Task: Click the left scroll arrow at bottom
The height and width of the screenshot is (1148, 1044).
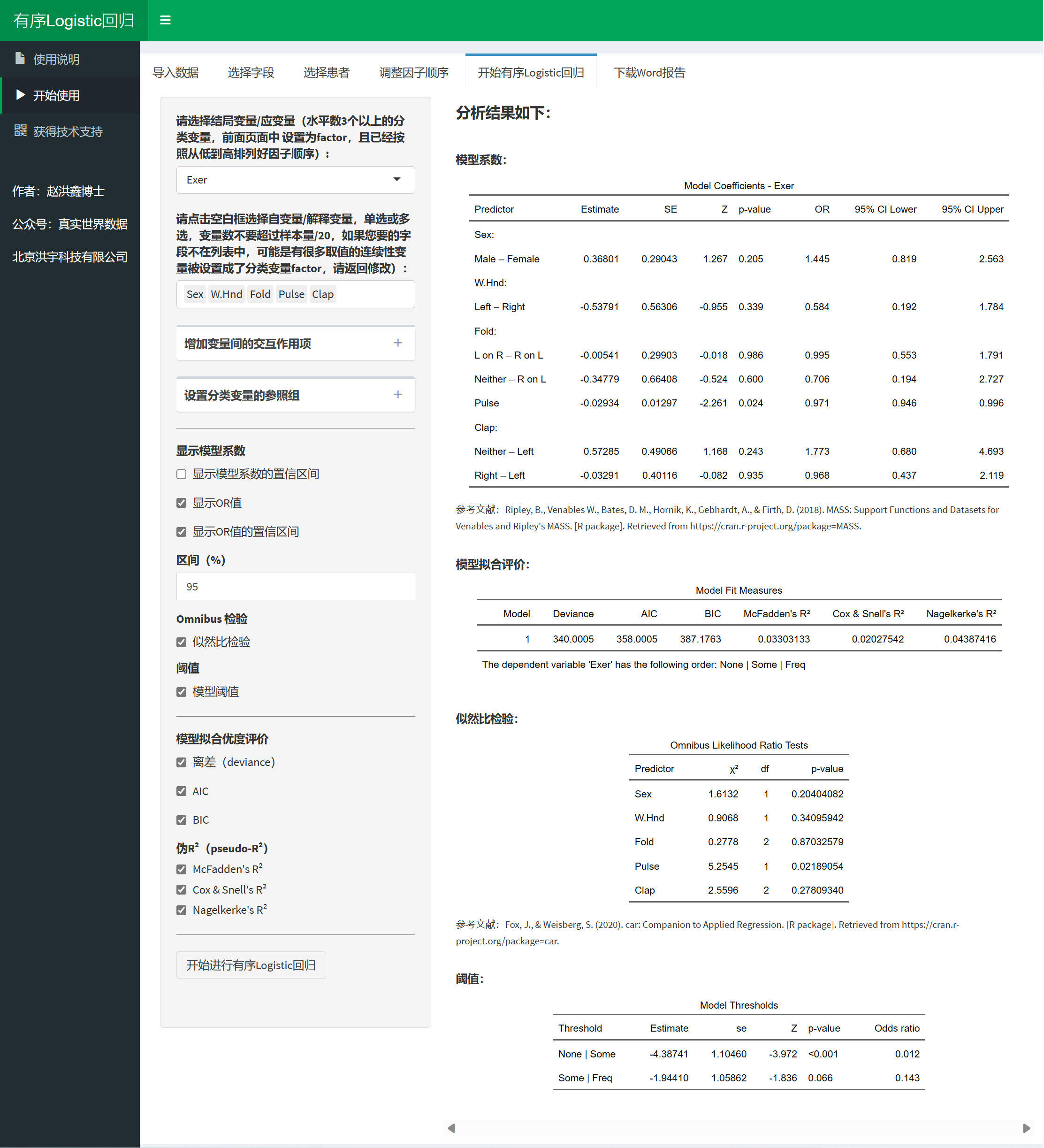Action: (x=451, y=1128)
